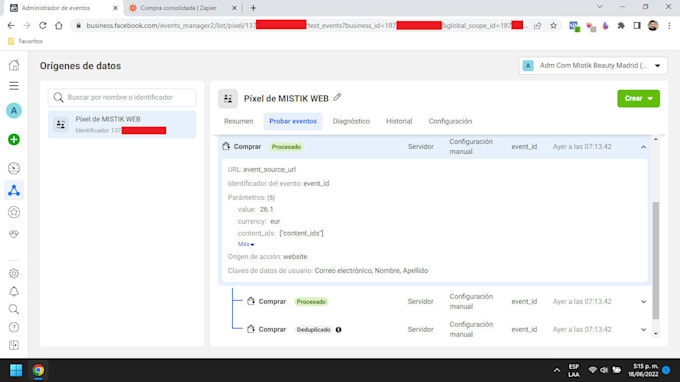The width and height of the screenshot is (680, 382).
Task: Click the browser address bar URL
Action: coord(304,26)
